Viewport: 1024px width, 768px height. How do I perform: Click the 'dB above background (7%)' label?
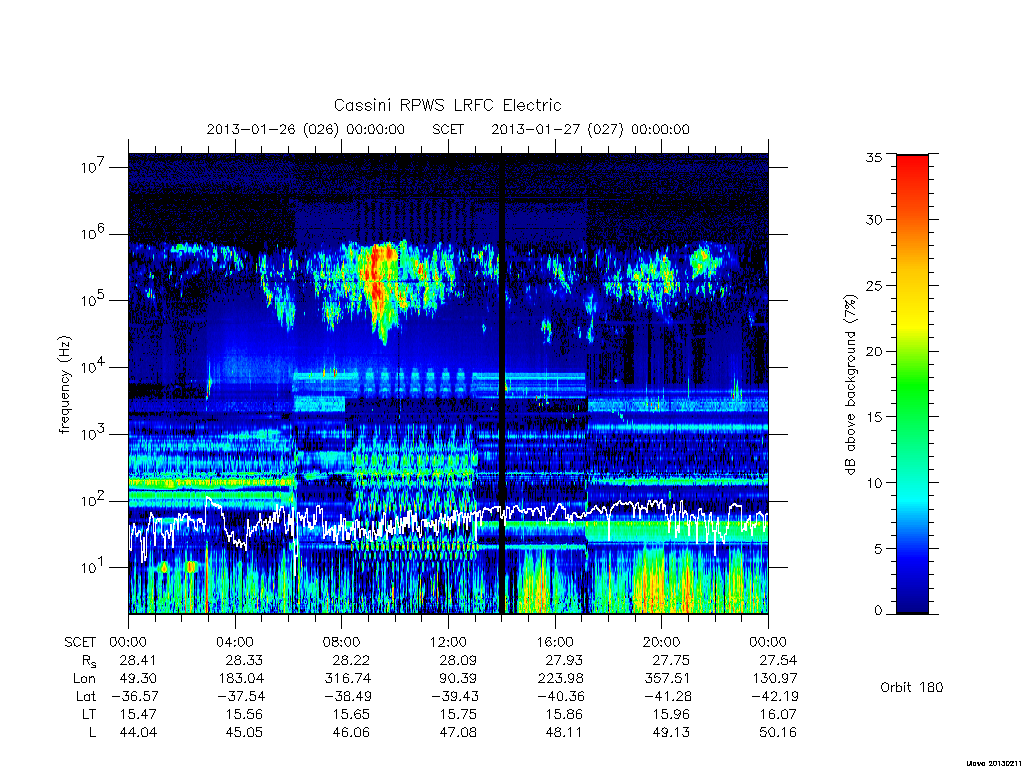pyautogui.click(x=850, y=385)
